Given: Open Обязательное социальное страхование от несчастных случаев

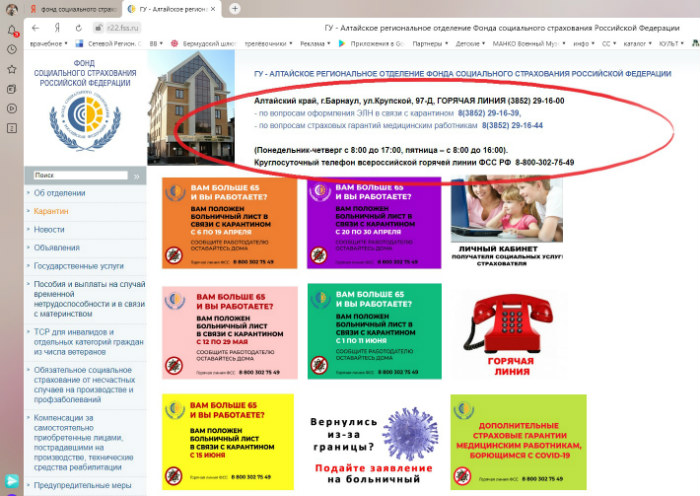Looking at the screenshot, I should pyautogui.click(x=84, y=384).
